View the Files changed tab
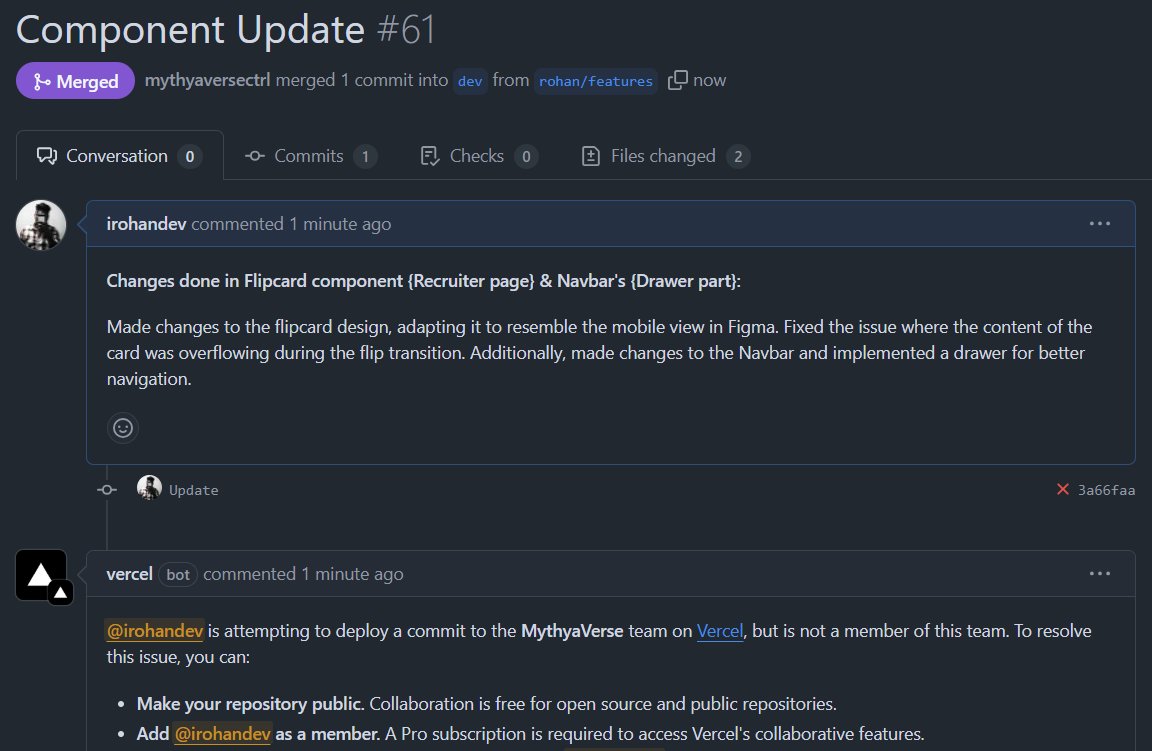 (665, 156)
